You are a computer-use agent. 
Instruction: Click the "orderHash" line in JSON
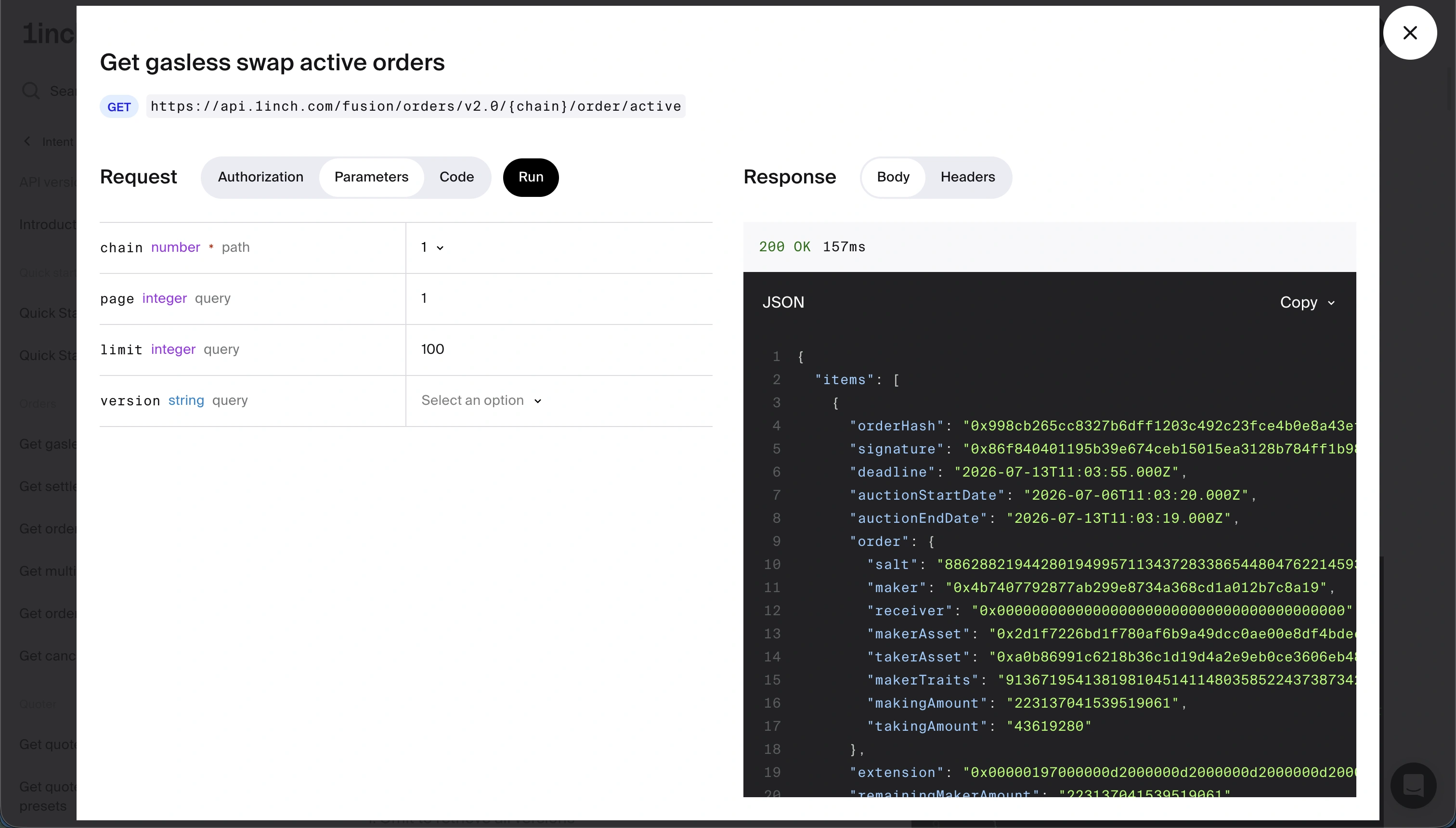[1102, 426]
